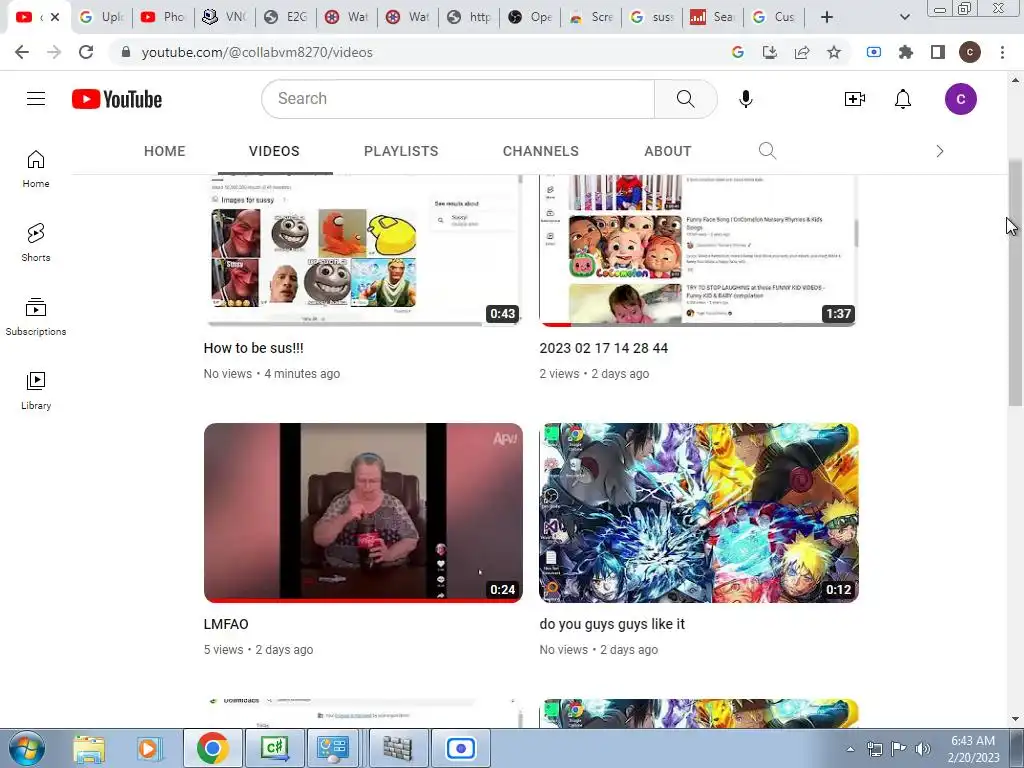Search within the channel using magnifier
The image size is (1024, 768).
coord(767,151)
